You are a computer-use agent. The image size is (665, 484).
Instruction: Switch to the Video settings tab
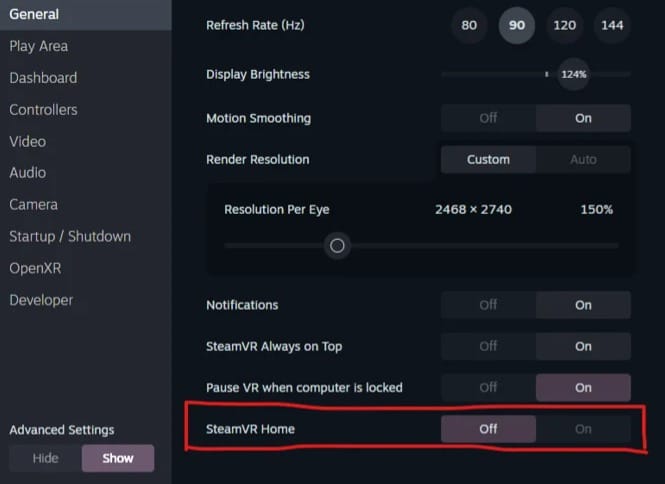click(x=28, y=142)
